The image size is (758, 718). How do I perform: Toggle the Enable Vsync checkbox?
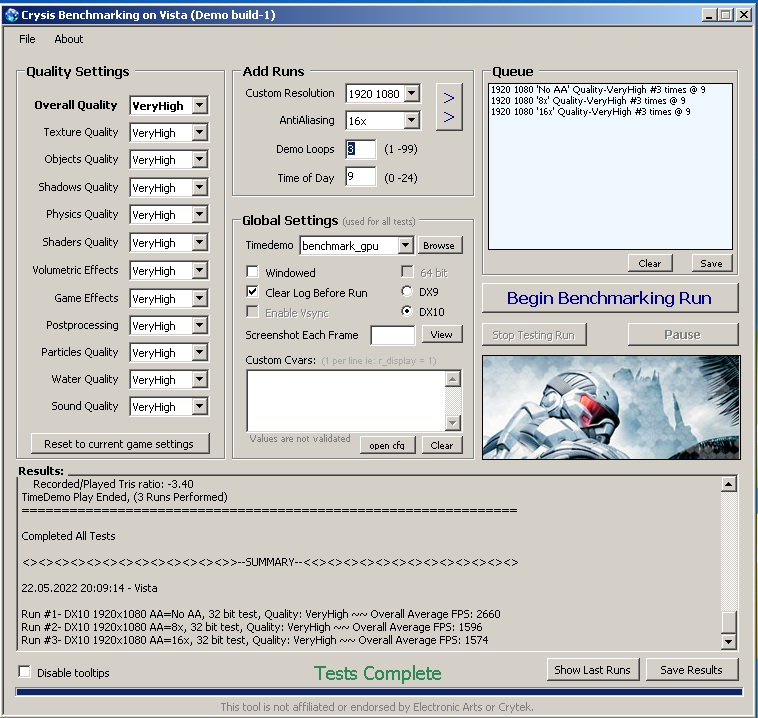[x=252, y=312]
